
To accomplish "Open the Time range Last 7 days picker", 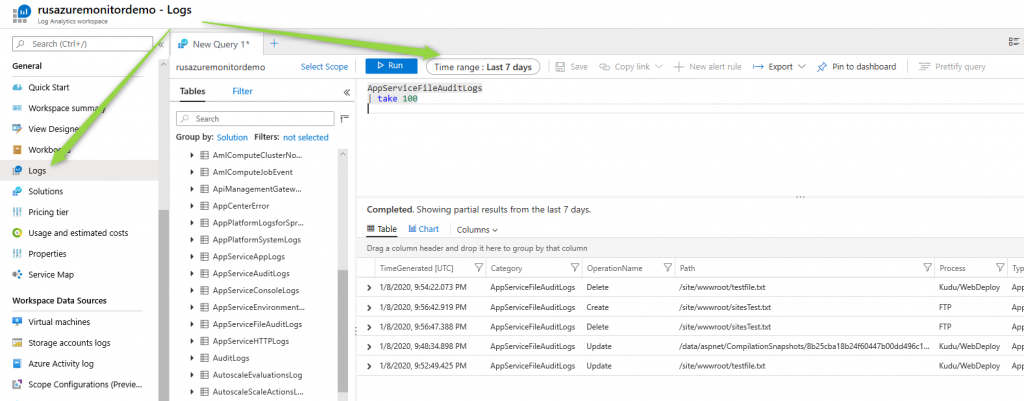I will coord(483,67).
